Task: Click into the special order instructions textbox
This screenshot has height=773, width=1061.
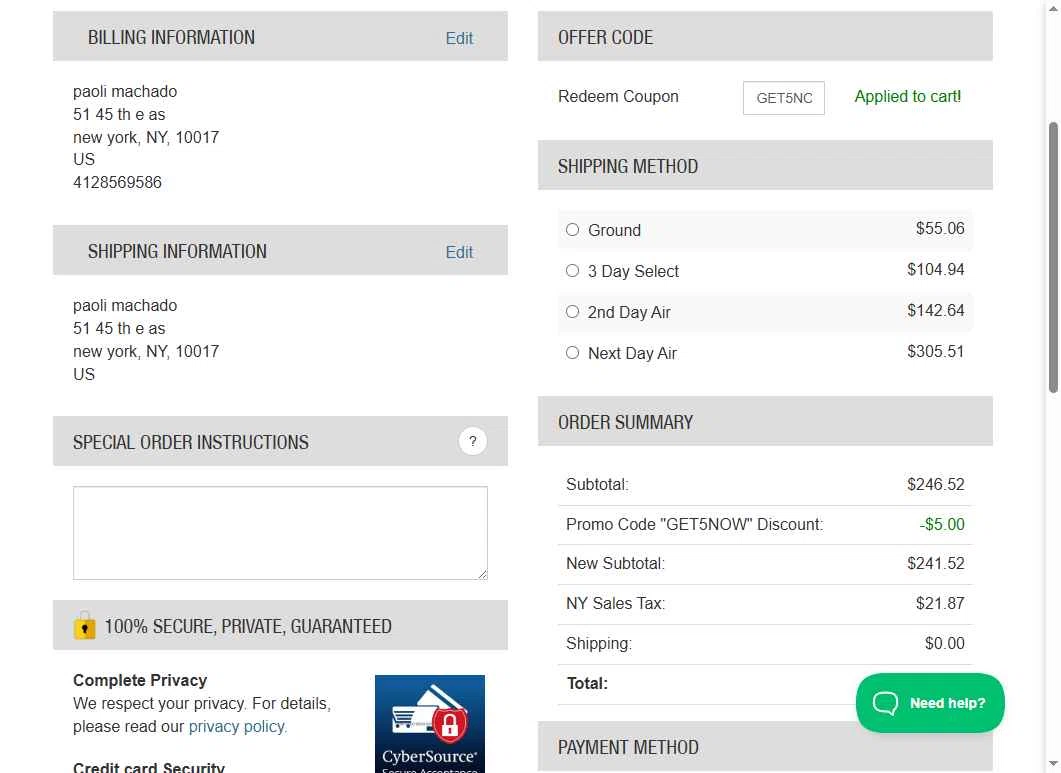Action: [x=280, y=533]
